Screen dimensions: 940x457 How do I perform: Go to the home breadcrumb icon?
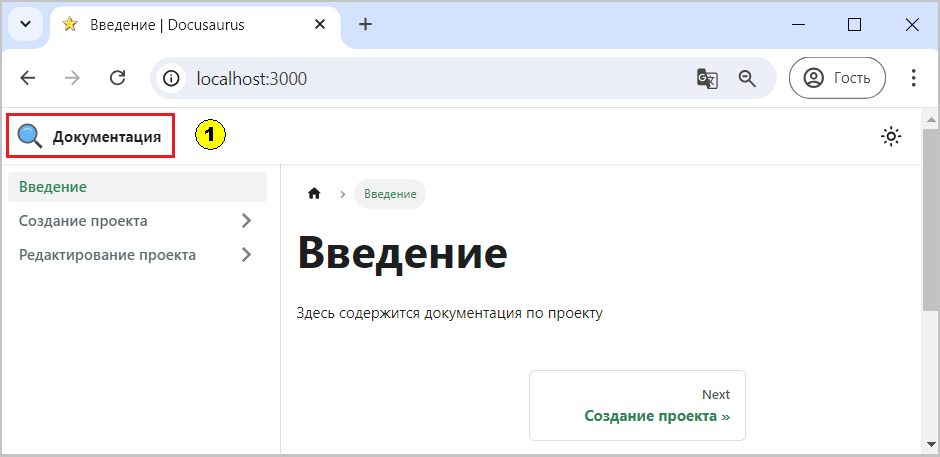[x=314, y=194]
